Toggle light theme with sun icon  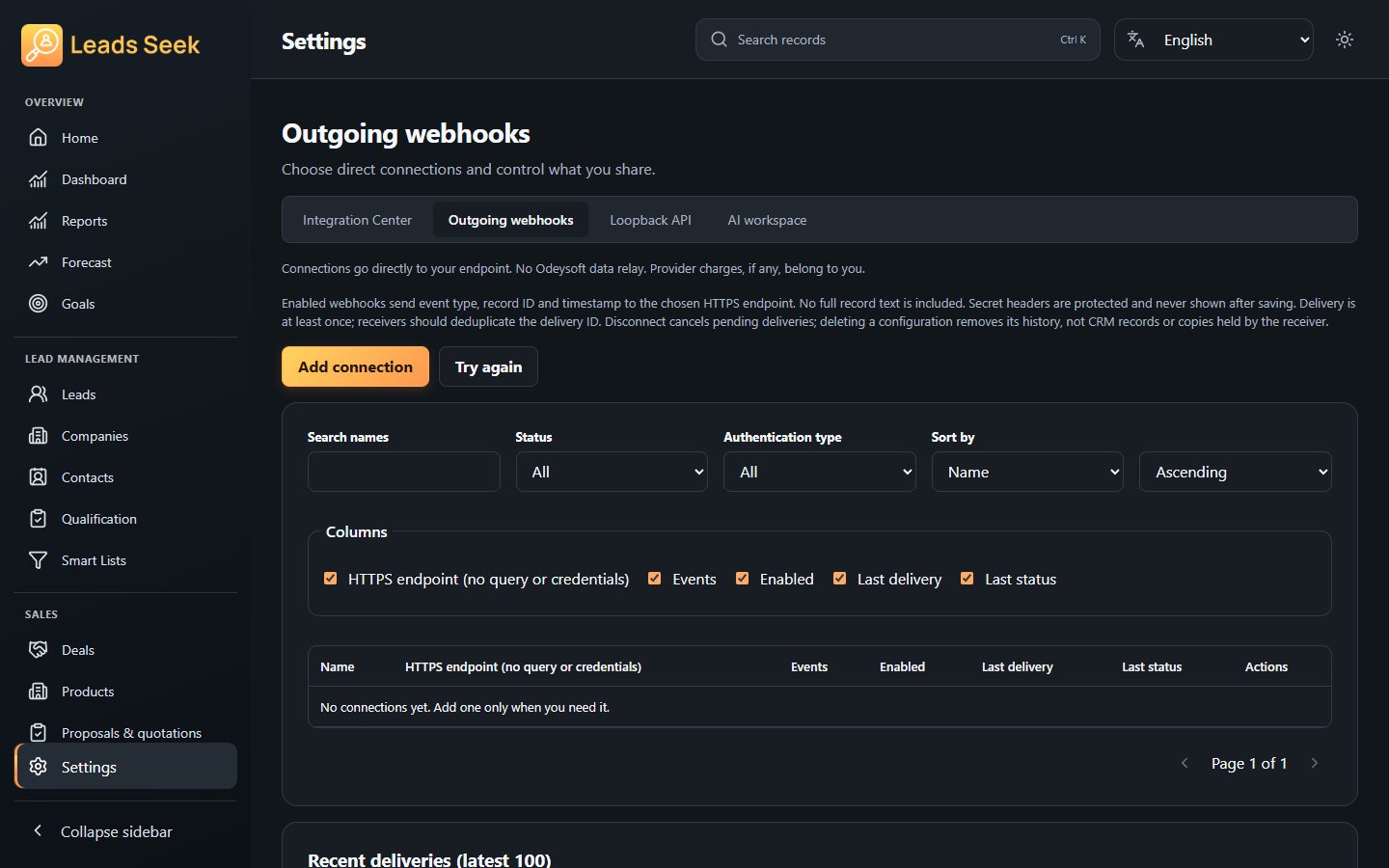point(1345,40)
